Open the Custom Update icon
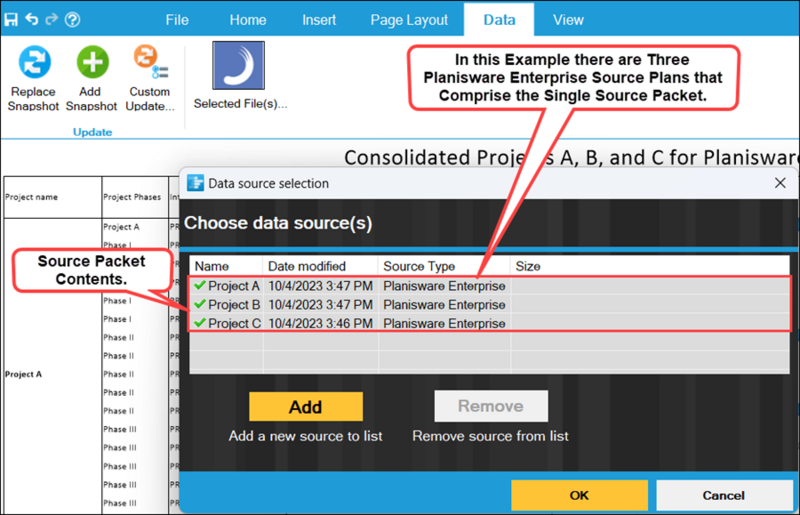 click(x=150, y=62)
